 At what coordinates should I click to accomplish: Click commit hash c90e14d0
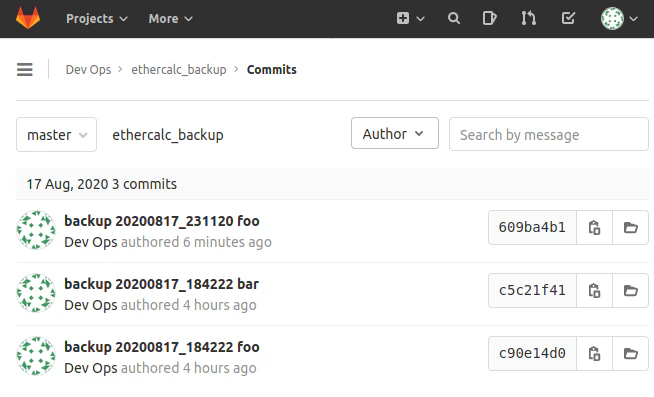(x=532, y=354)
